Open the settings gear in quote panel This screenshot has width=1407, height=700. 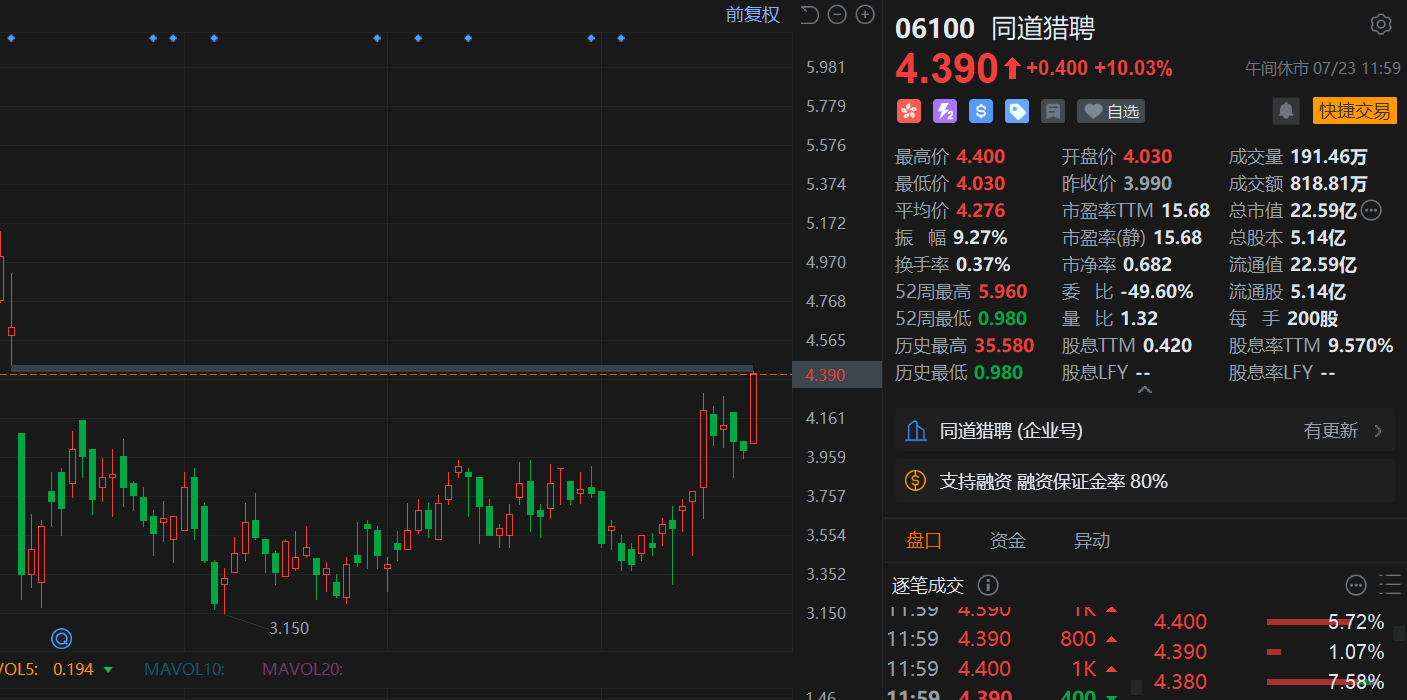[1381, 25]
